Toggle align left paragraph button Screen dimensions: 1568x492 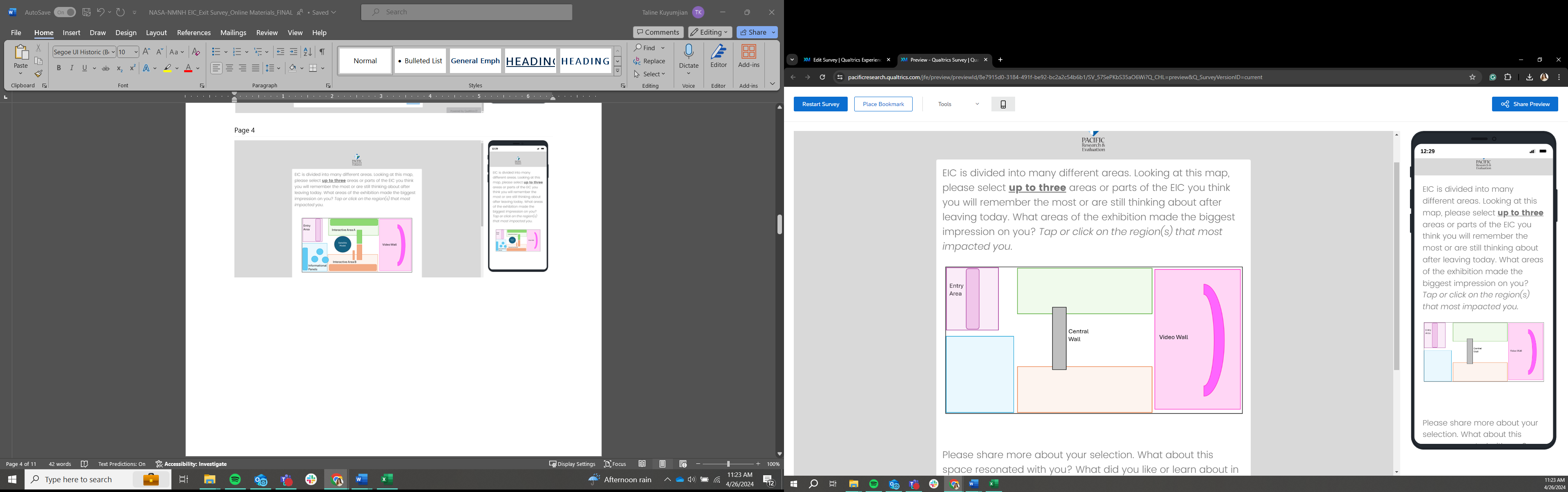216,69
